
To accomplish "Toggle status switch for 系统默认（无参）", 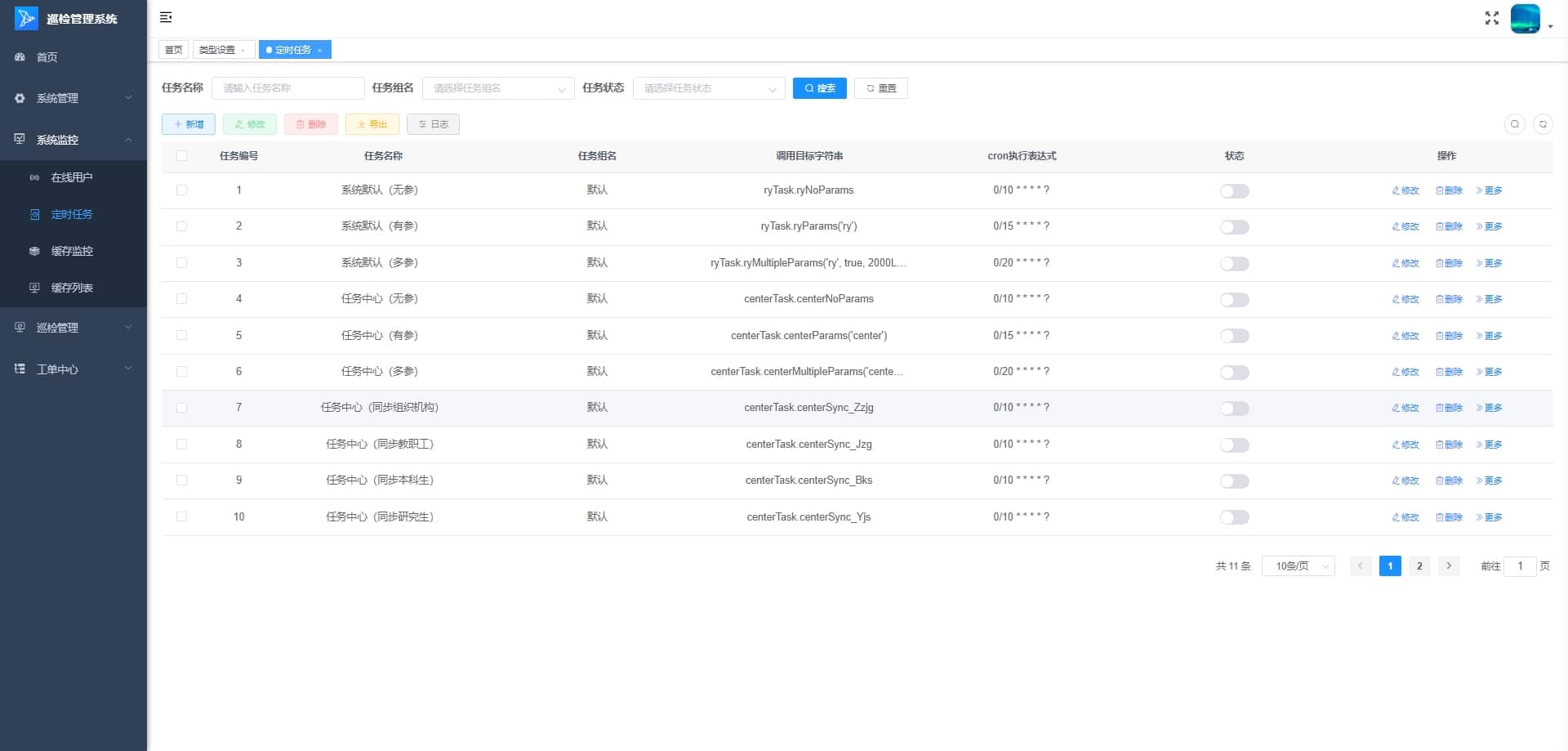I will (1234, 191).
